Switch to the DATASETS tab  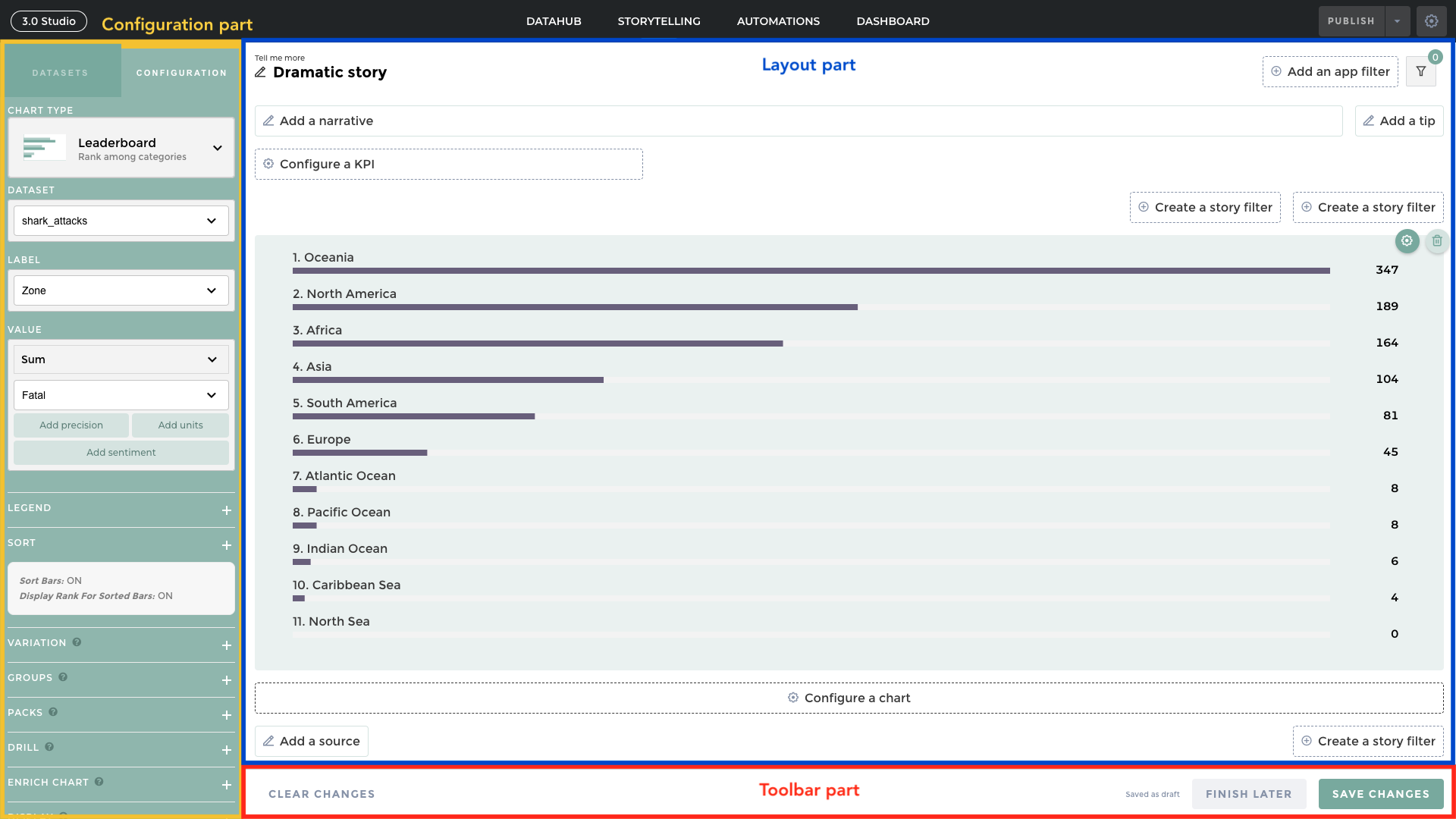point(61,73)
